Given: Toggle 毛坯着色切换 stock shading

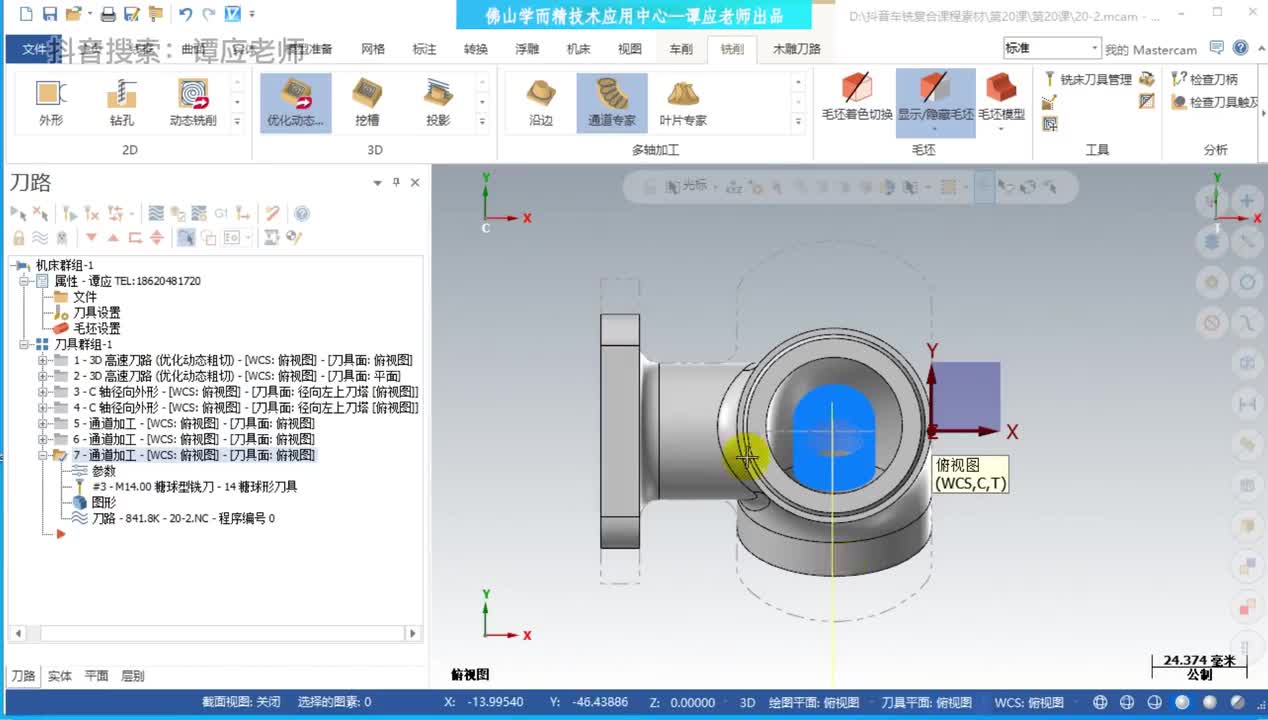Looking at the screenshot, I should 857,96.
